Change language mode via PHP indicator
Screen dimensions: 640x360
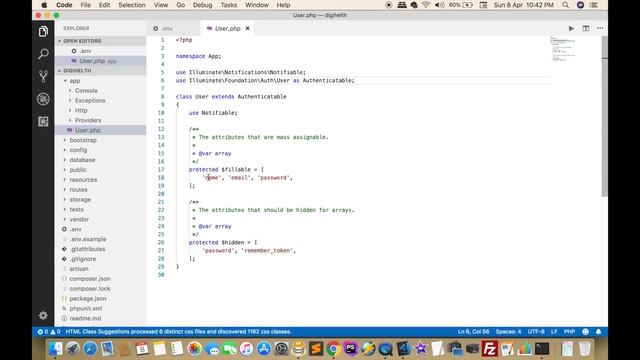[569, 331]
